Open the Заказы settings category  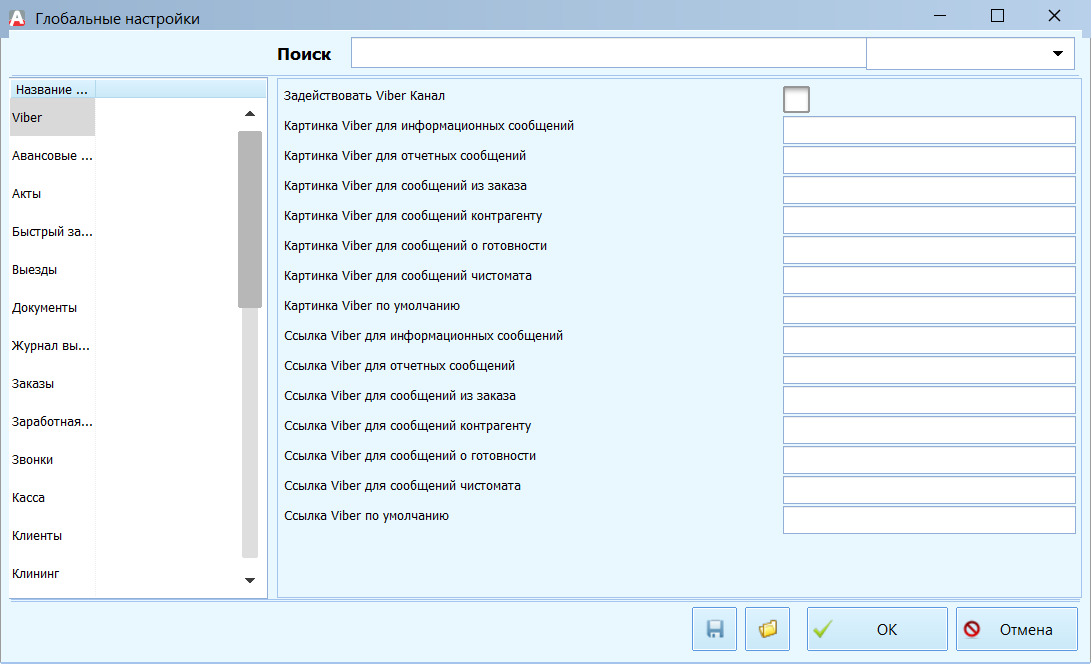click(x=52, y=384)
